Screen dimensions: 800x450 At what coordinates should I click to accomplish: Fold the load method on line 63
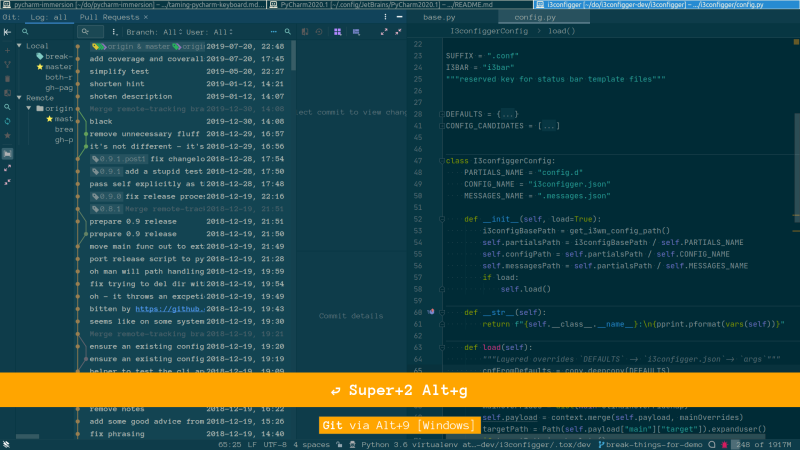tap(442, 347)
